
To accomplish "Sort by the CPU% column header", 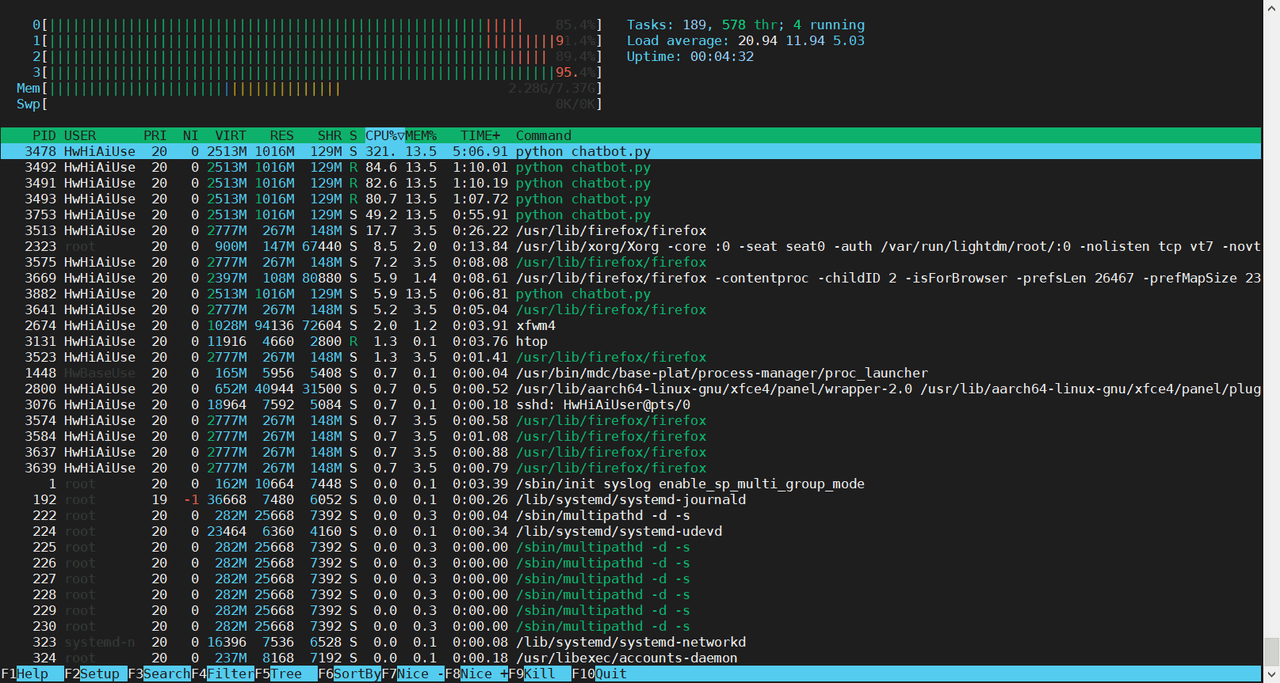I will click(383, 135).
